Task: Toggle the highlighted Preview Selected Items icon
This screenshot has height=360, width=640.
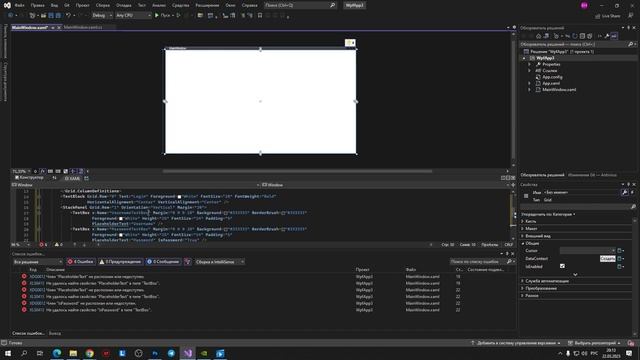Action: (x=614, y=36)
